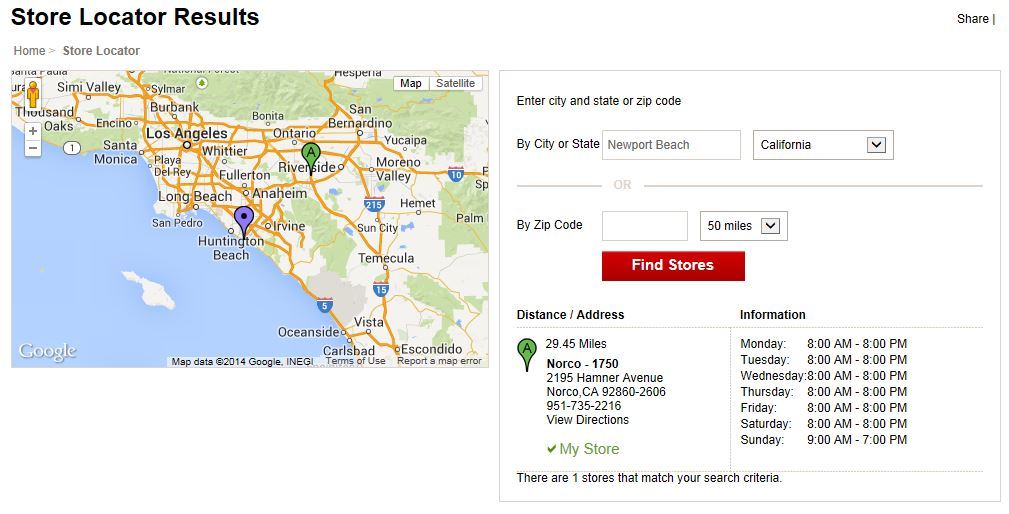Viewport: 1009px width, 514px height.
Task: Click the Find Stores button
Action: coord(673,266)
